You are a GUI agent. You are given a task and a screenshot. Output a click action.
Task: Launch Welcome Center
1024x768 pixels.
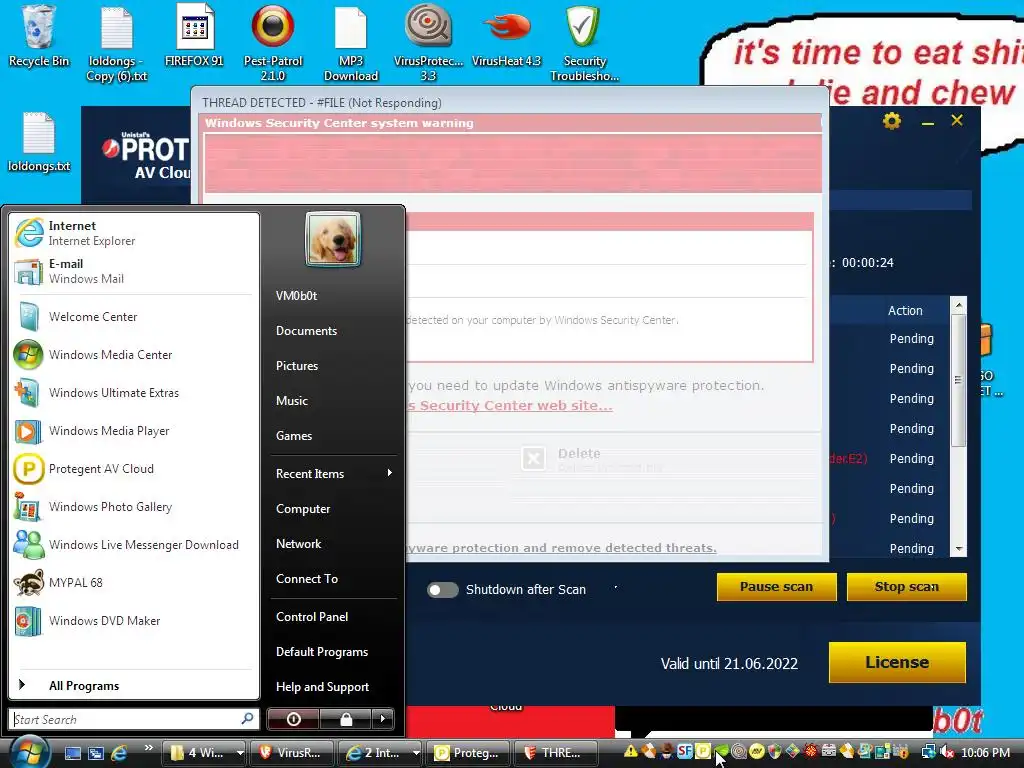134,317
